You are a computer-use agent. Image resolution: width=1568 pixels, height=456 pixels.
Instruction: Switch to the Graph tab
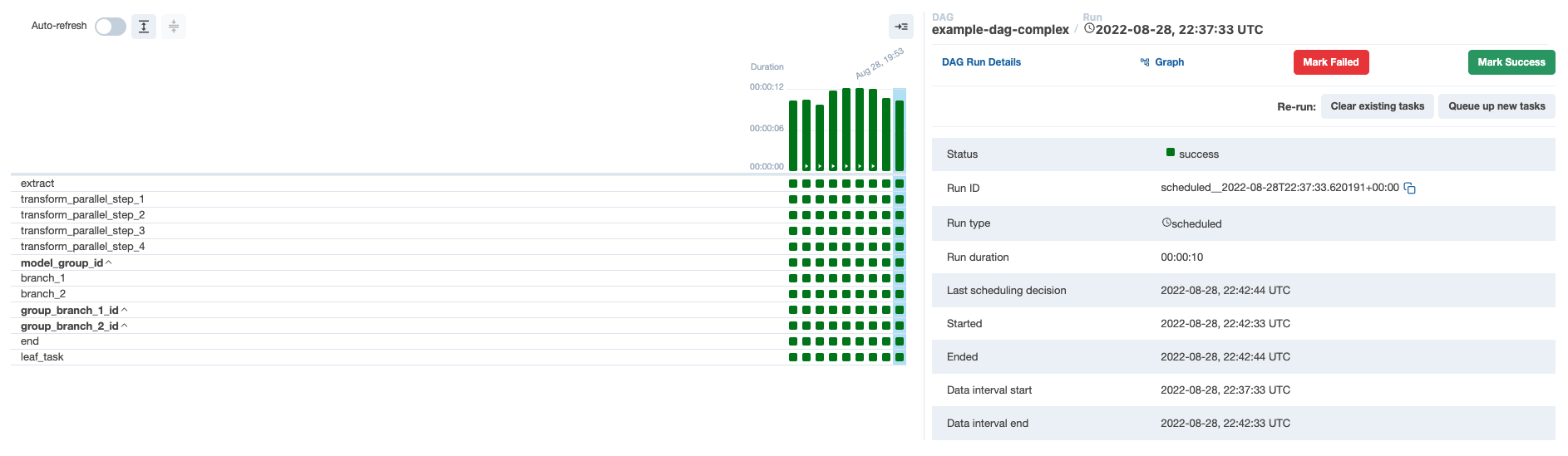tap(1162, 62)
